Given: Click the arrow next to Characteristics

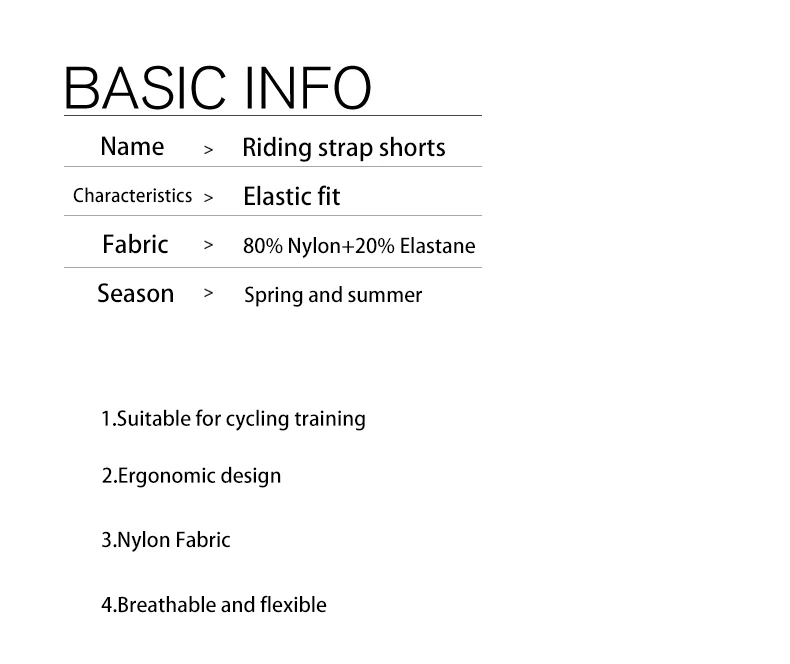Looking at the screenshot, I should click(x=208, y=197).
